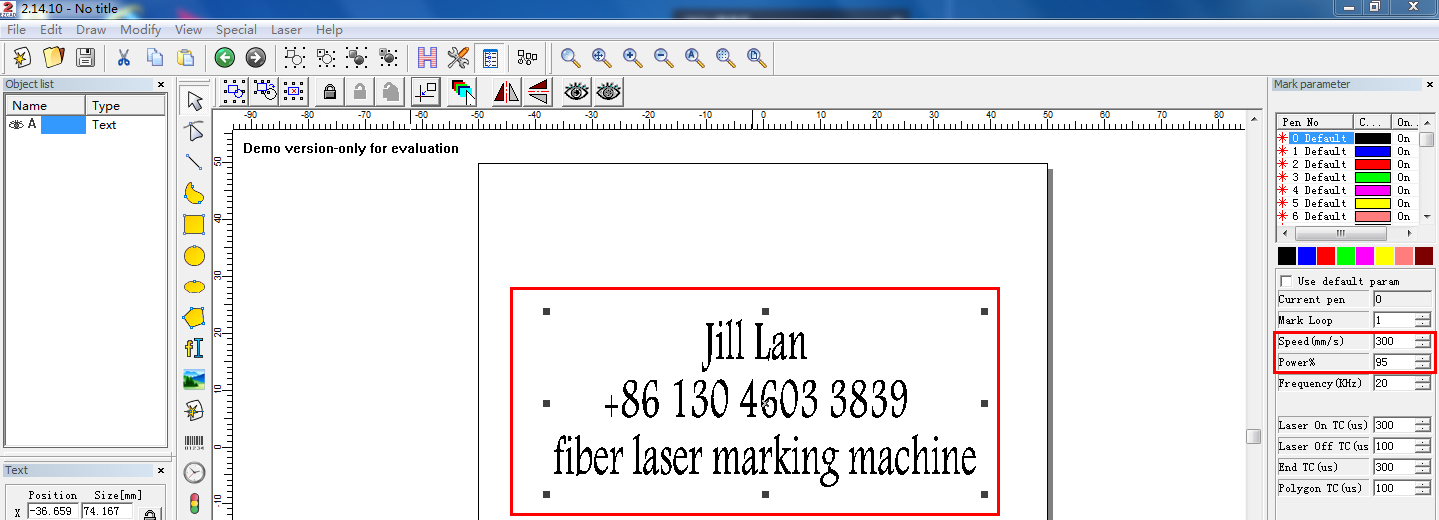This screenshot has width=1439, height=520.
Task: Select the text tool in the left toolbar
Action: [x=194, y=348]
